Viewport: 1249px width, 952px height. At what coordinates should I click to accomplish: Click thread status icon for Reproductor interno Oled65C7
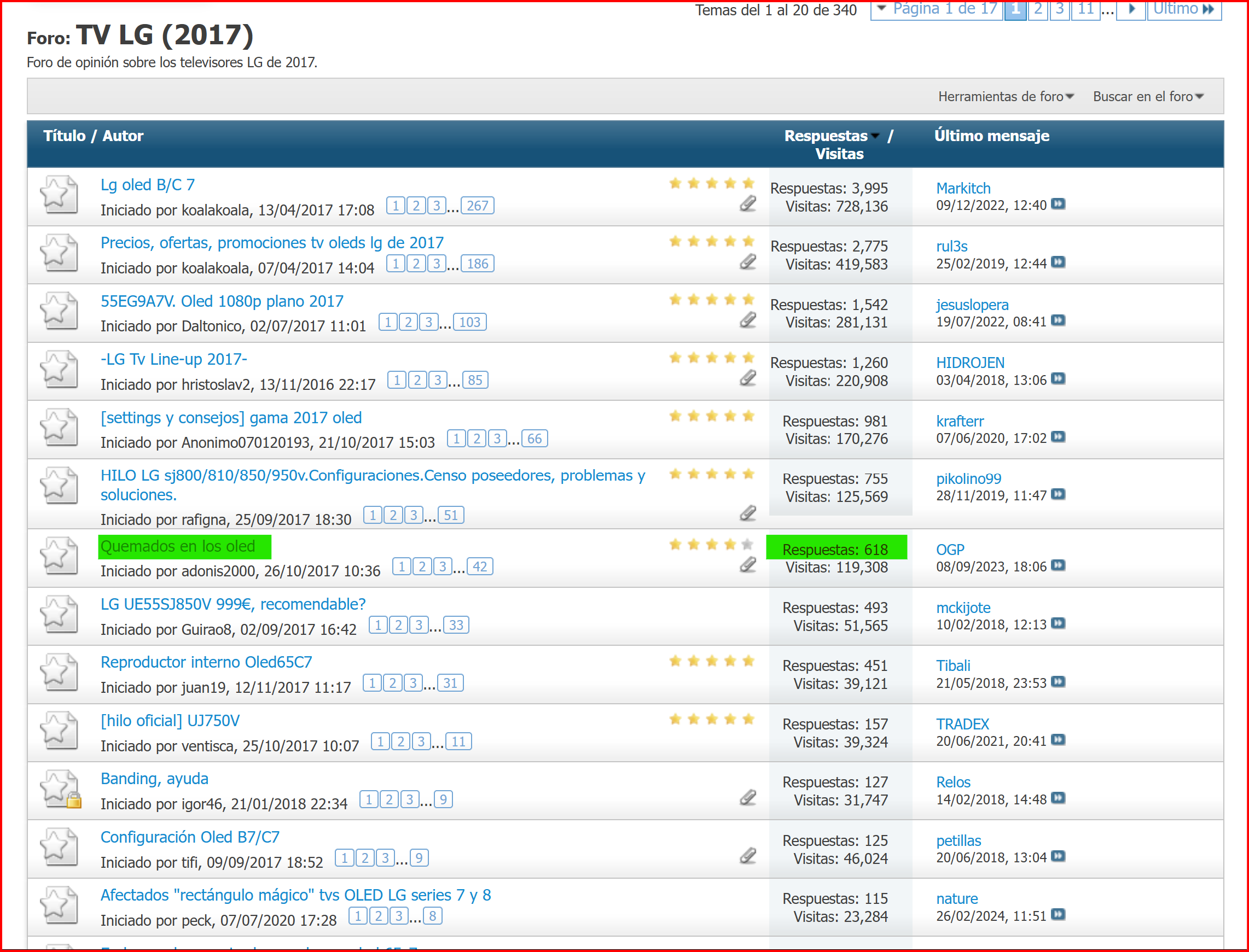pyautogui.click(x=59, y=673)
